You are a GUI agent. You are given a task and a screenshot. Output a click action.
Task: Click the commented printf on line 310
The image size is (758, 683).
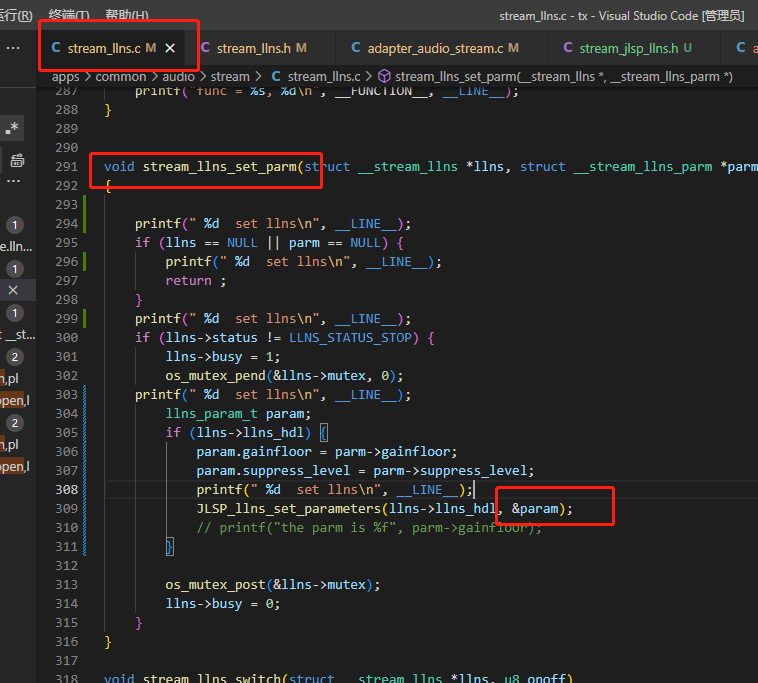369,527
